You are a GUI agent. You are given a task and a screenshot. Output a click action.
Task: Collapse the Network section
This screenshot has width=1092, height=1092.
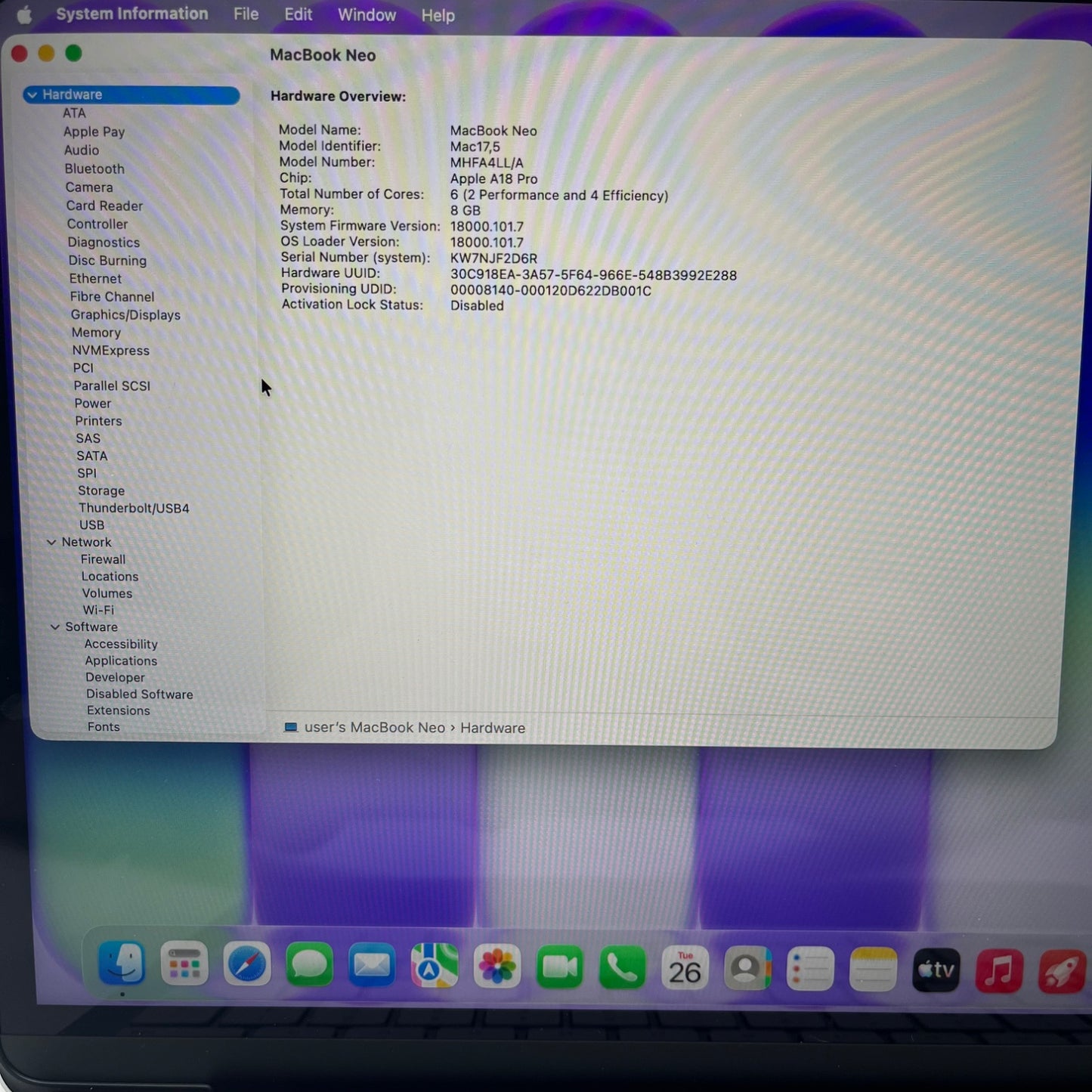tap(51, 543)
